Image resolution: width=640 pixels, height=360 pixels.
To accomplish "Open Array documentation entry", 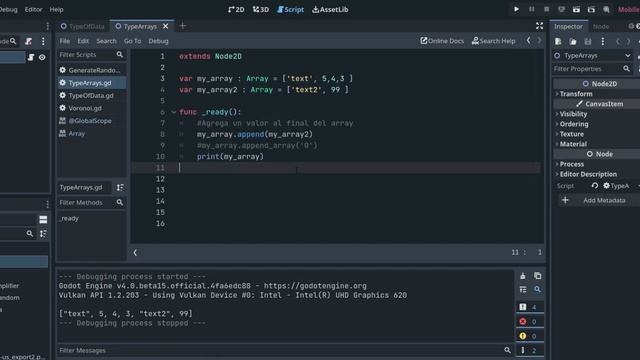I will [91, 133].
